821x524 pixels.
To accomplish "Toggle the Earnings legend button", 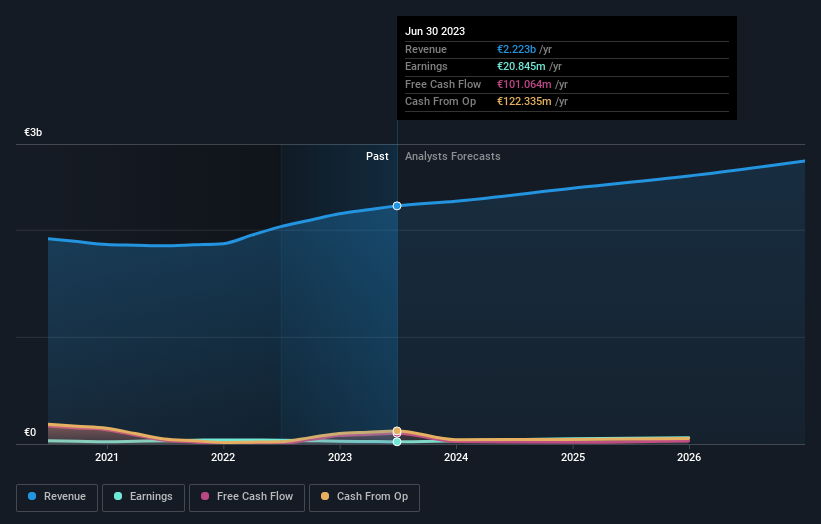I will point(143,497).
